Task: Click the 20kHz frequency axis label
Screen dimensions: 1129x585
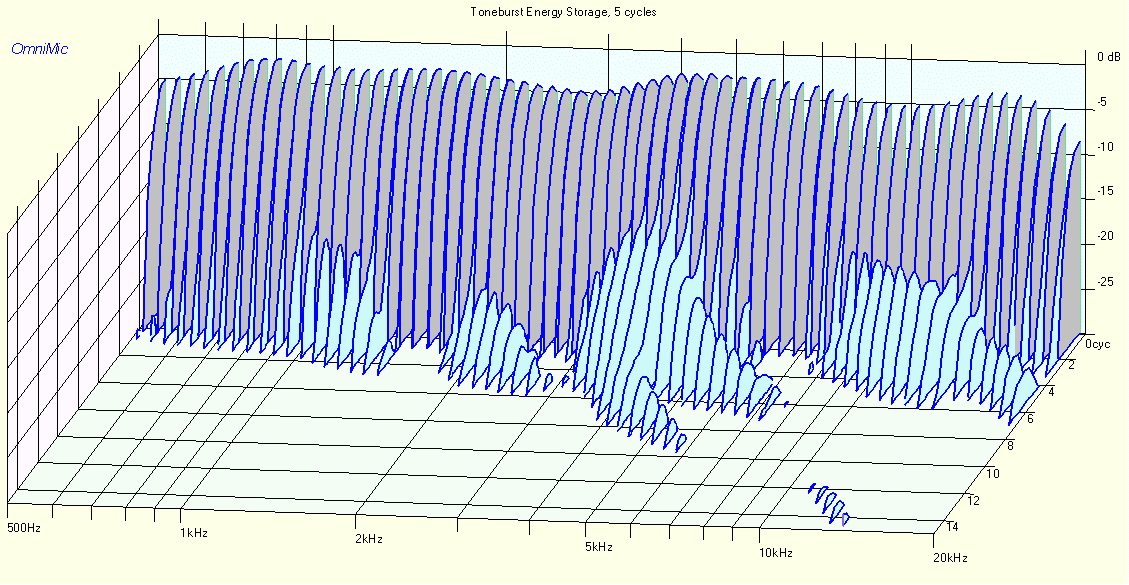Action: [950, 558]
